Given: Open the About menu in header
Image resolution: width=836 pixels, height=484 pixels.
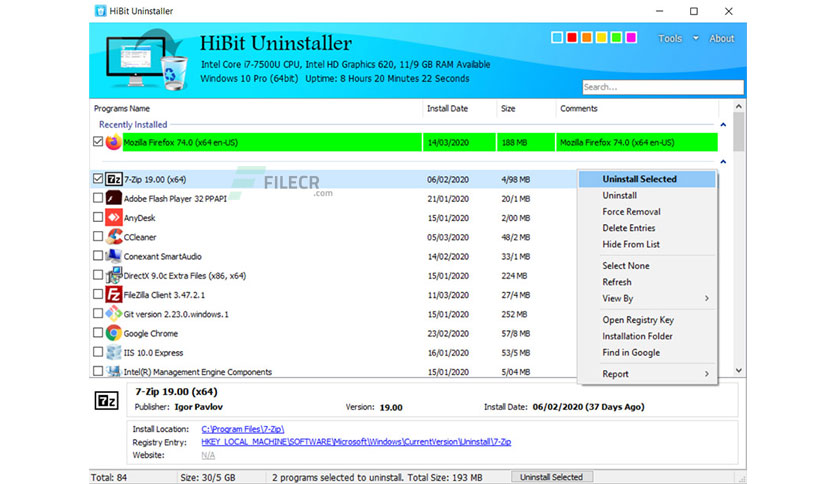Looking at the screenshot, I should point(721,38).
